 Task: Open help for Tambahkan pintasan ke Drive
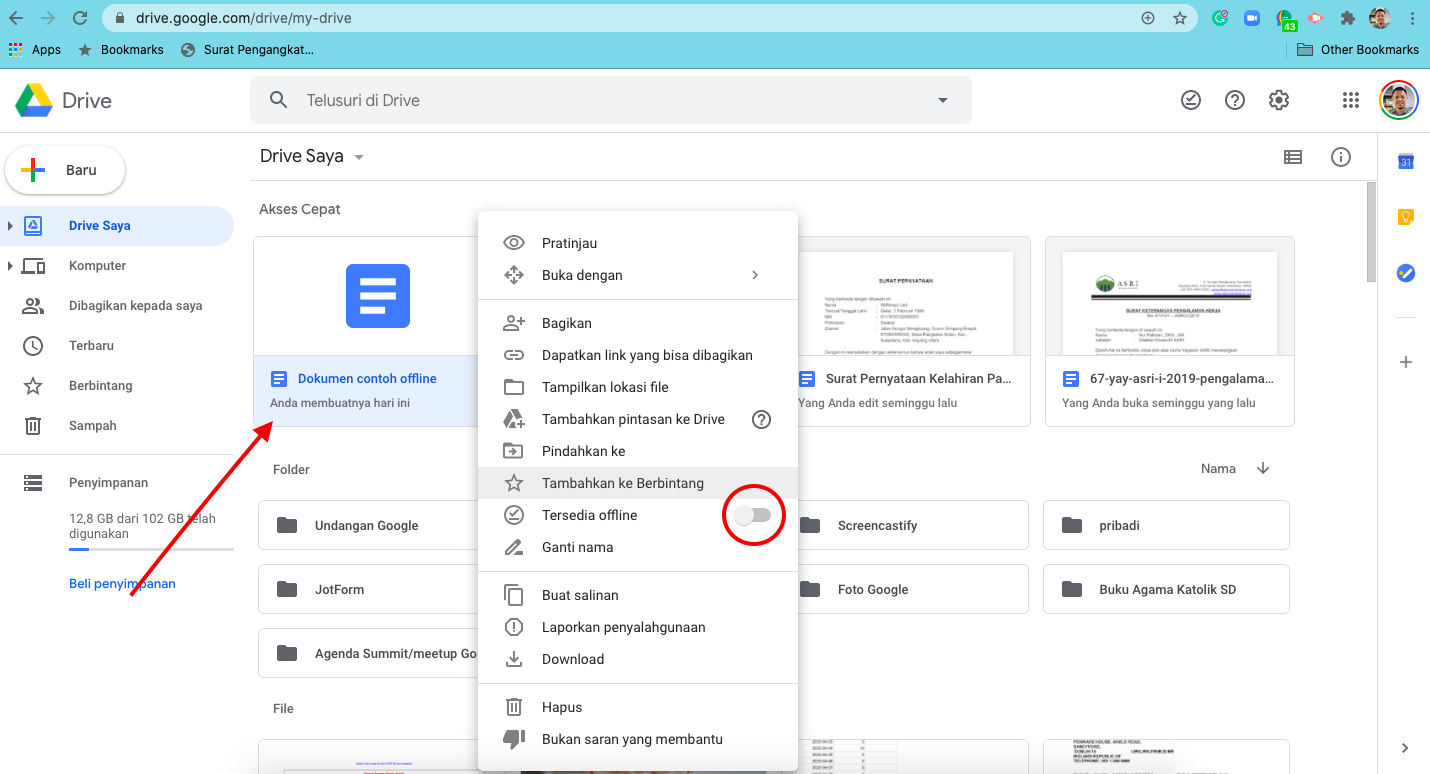click(x=761, y=420)
